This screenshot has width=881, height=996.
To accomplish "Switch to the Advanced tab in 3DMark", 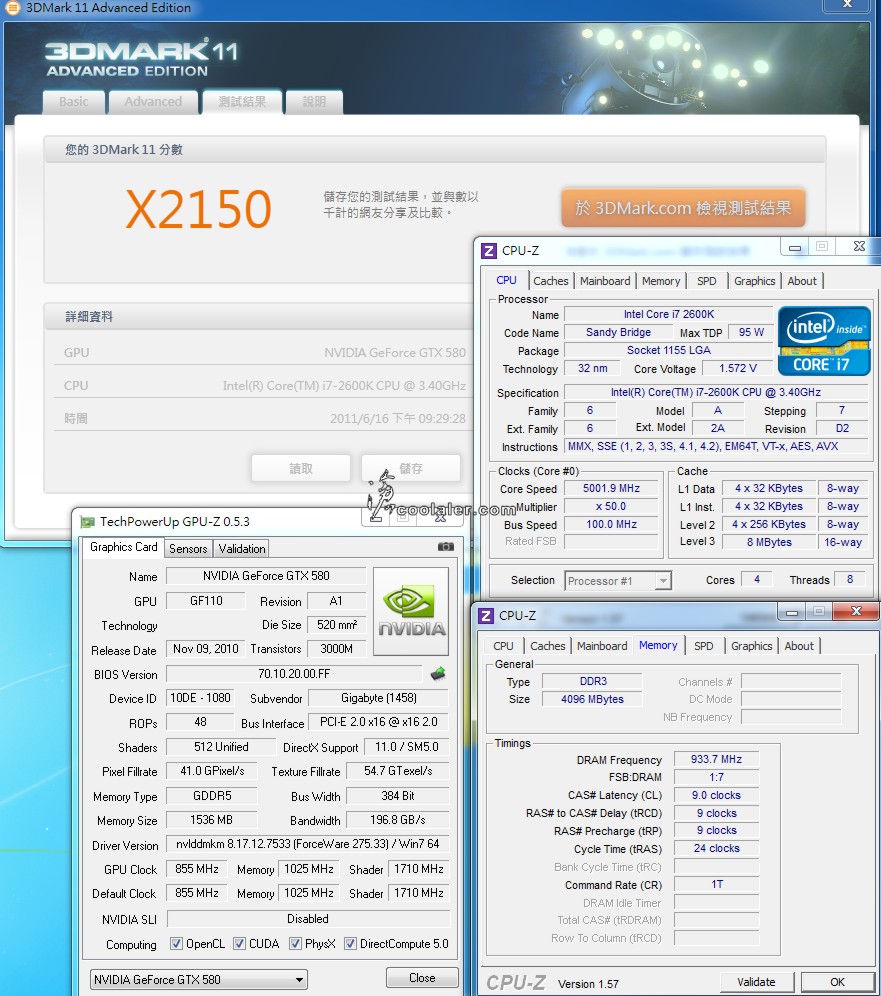I will pos(153,102).
